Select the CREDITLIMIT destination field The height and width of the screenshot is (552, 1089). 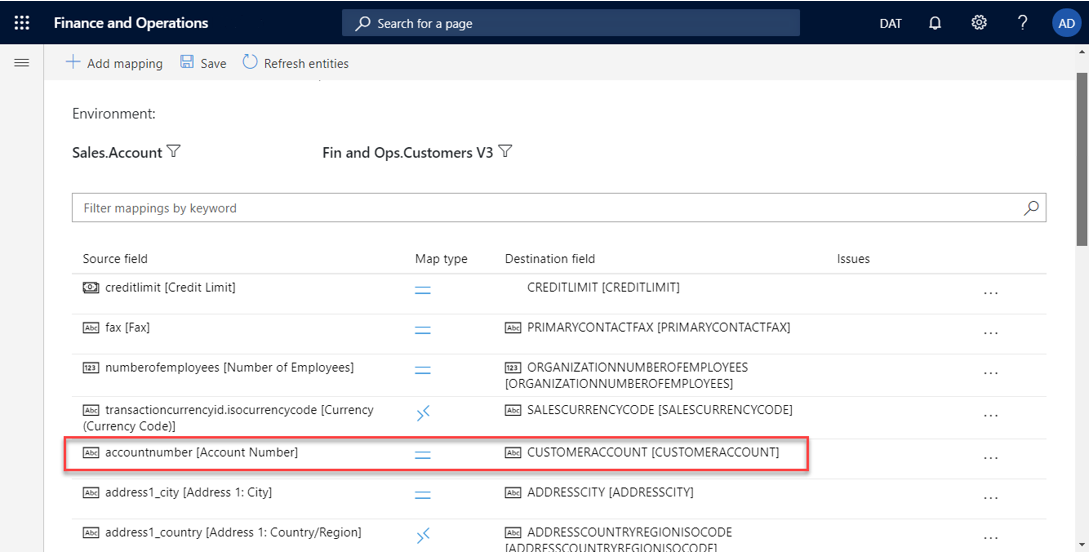pos(604,287)
